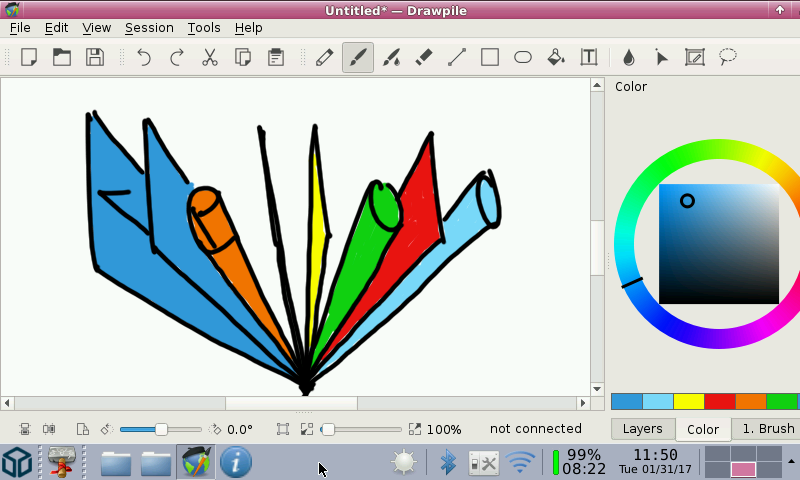This screenshot has height=480, width=800.
Task: Activate the Color Picker dropper tool
Action: point(628,57)
